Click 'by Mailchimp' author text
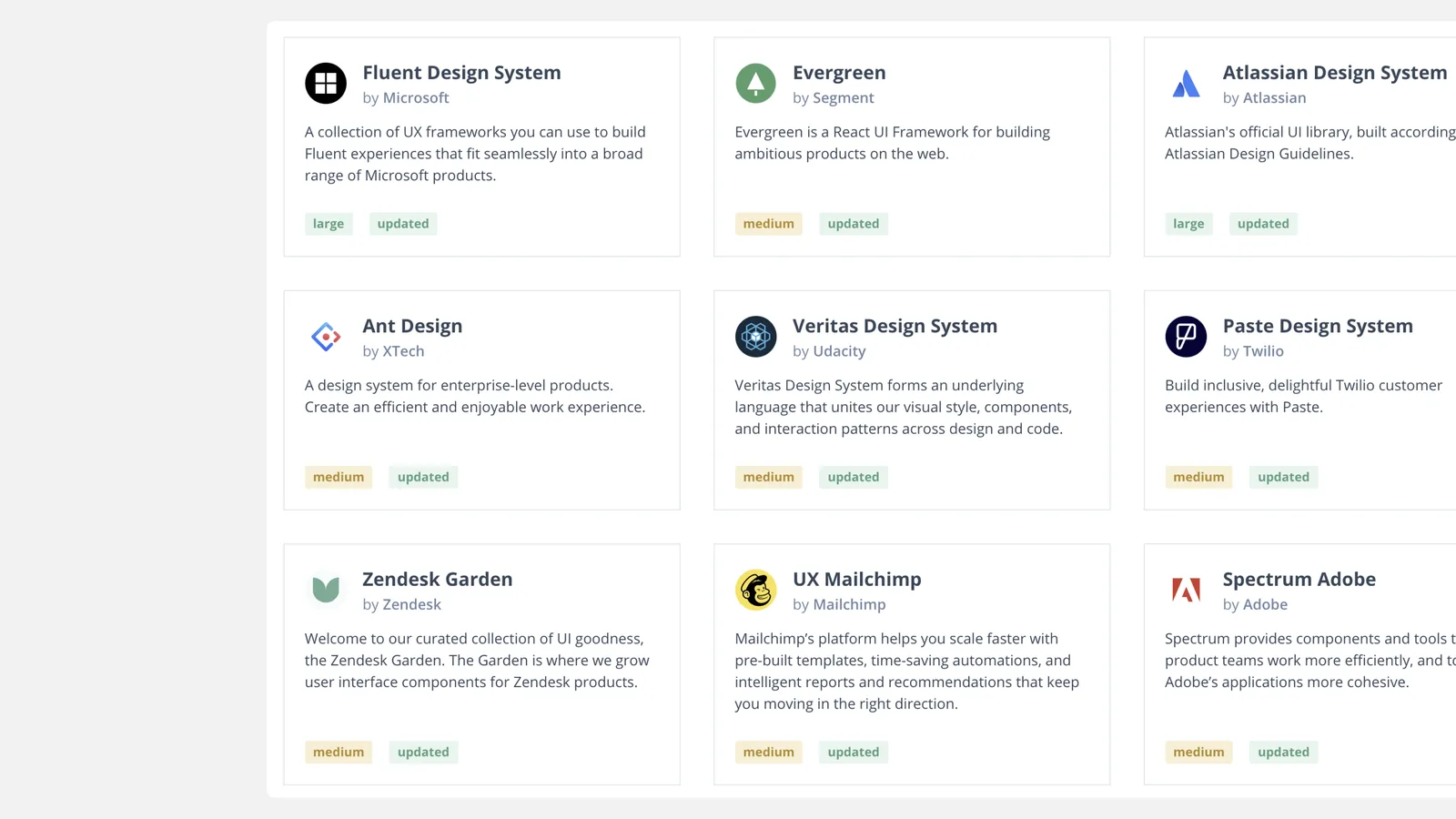 tap(839, 604)
